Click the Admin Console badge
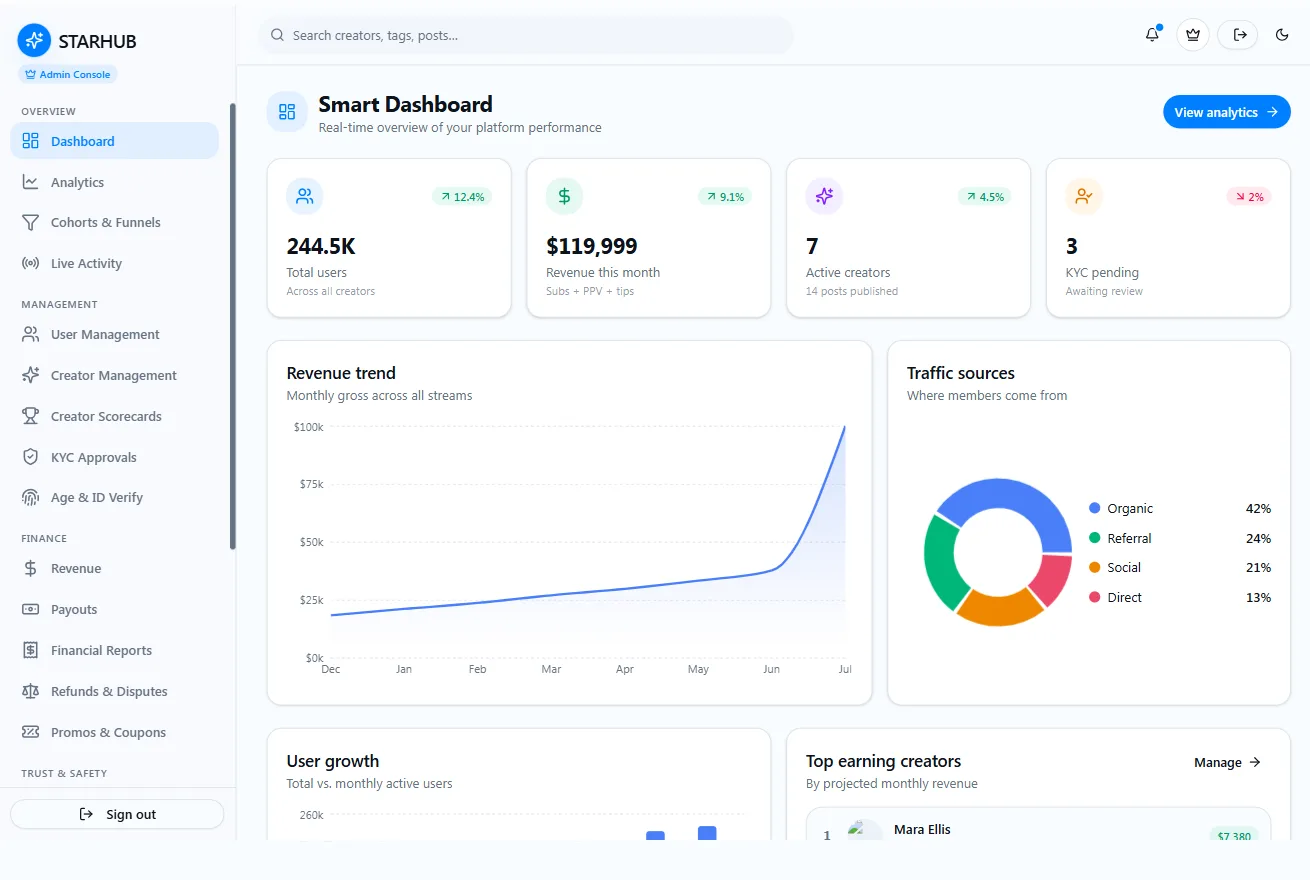The width and height of the screenshot is (1310, 880). [68, 74]
